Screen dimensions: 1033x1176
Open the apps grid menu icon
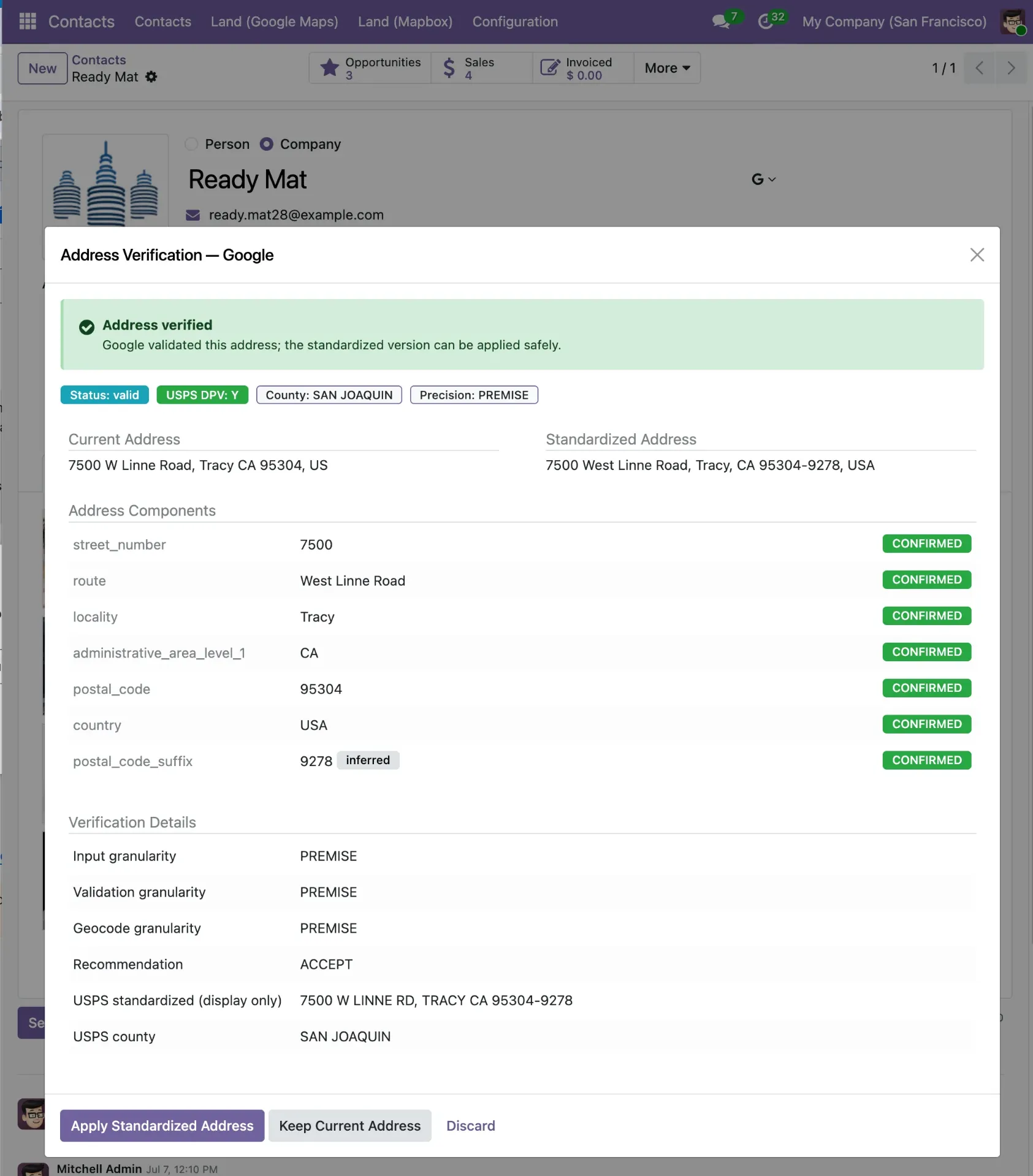pyautogui.click(x=28, y=21)
